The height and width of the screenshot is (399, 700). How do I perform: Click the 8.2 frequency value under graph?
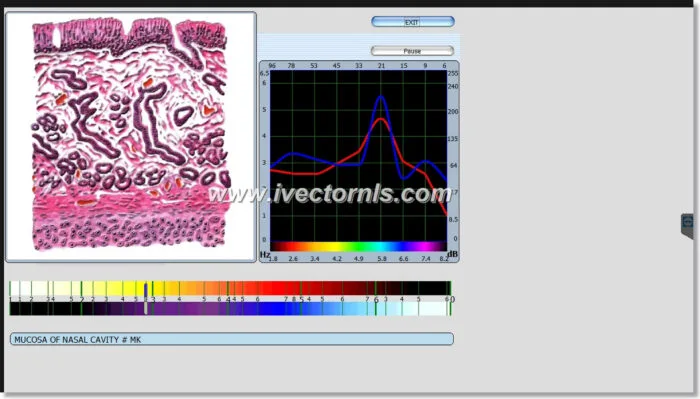tap(443, 259)
